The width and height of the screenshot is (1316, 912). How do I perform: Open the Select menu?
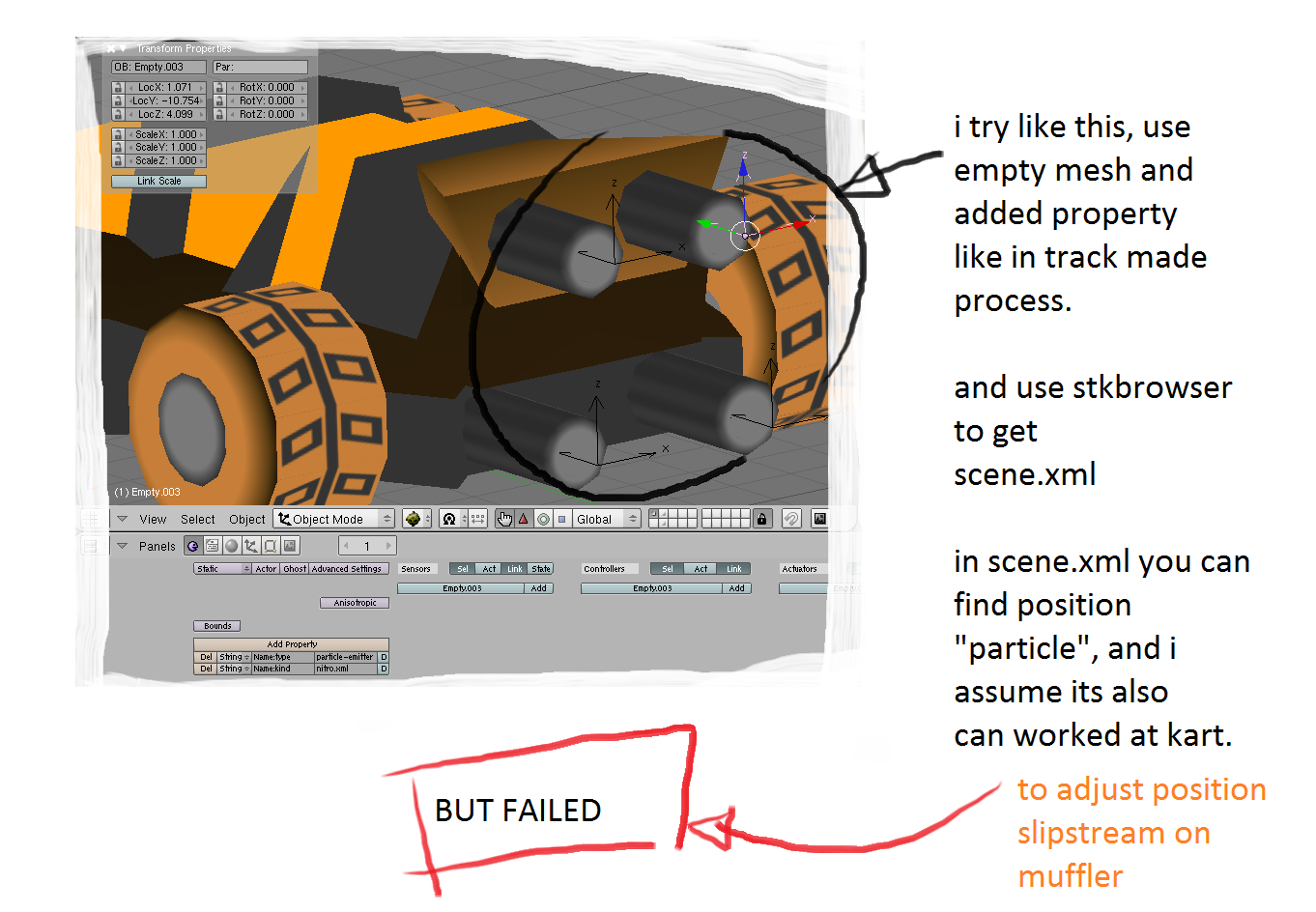(198, 519)
